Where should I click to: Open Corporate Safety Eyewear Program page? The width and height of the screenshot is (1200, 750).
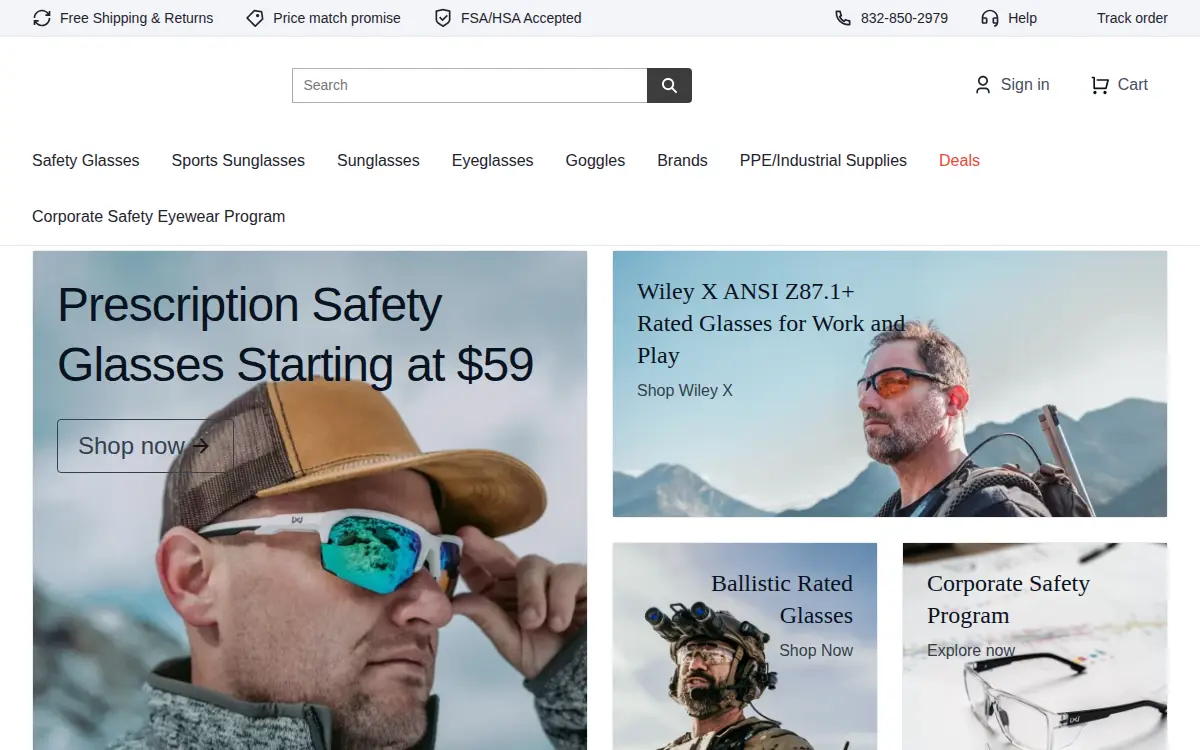[x=158, y=216]
